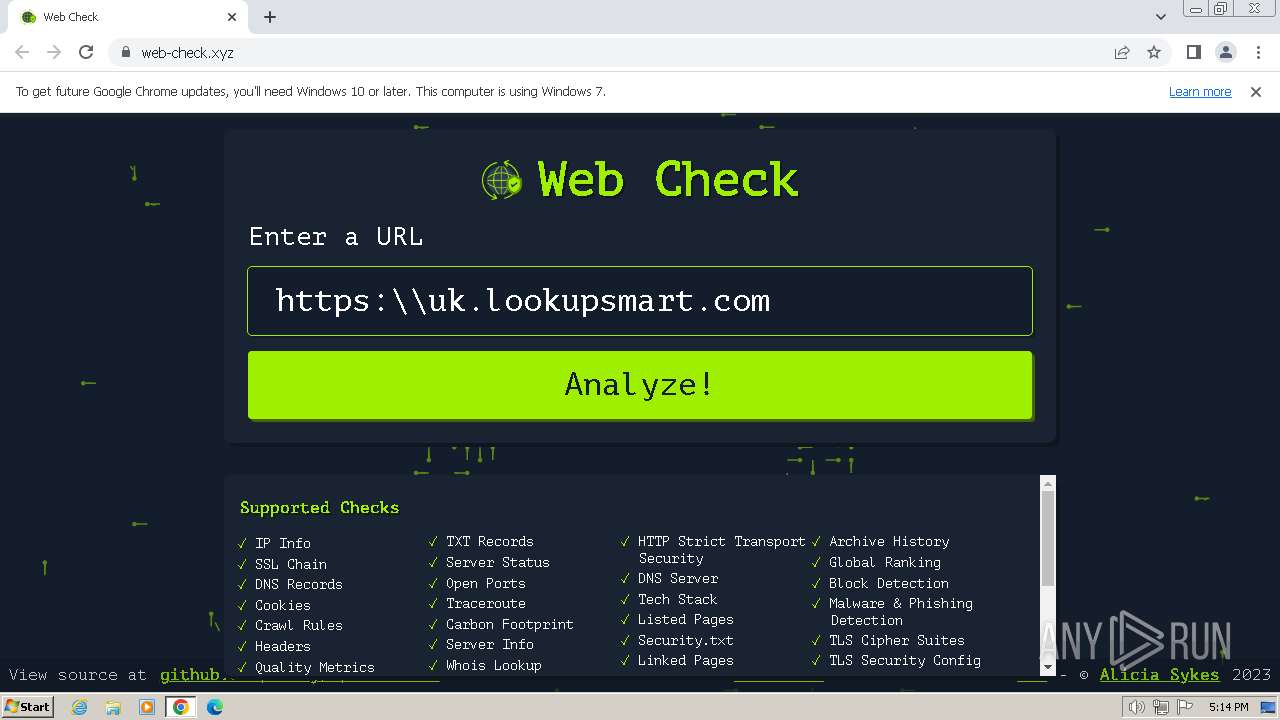Click the supported checks scrollbar thumb

click(1048, 539)
